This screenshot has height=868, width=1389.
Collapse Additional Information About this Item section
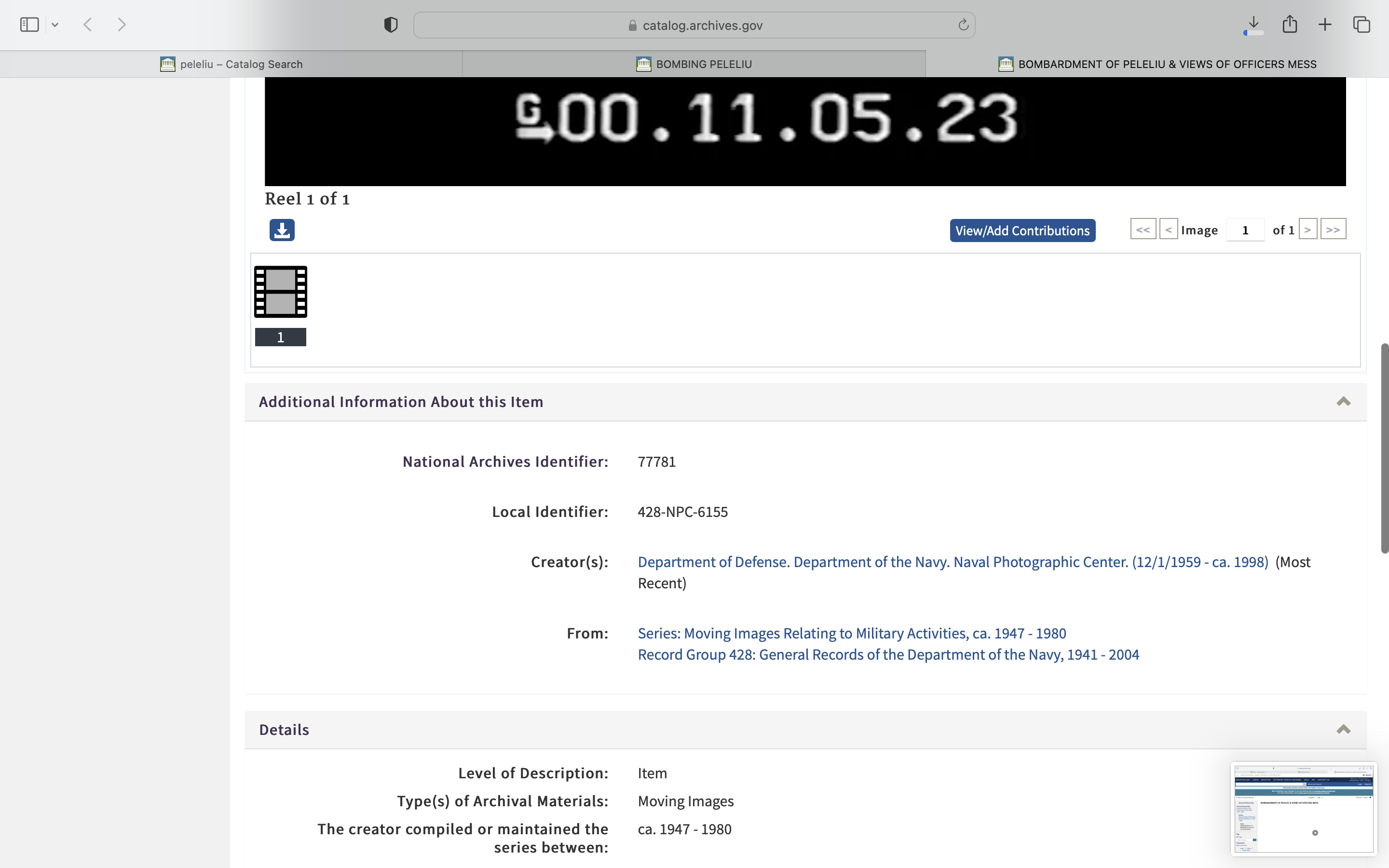pos(1343,401)
